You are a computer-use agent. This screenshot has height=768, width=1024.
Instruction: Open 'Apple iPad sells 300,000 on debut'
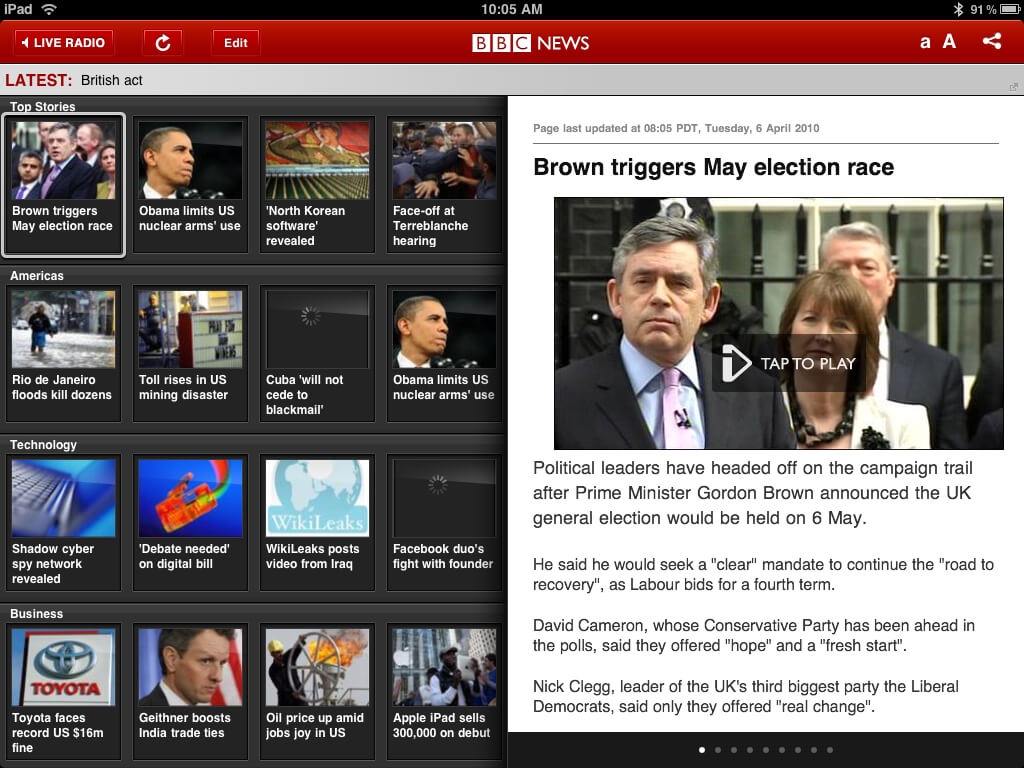pyautogui.click(x=444, y=692)
